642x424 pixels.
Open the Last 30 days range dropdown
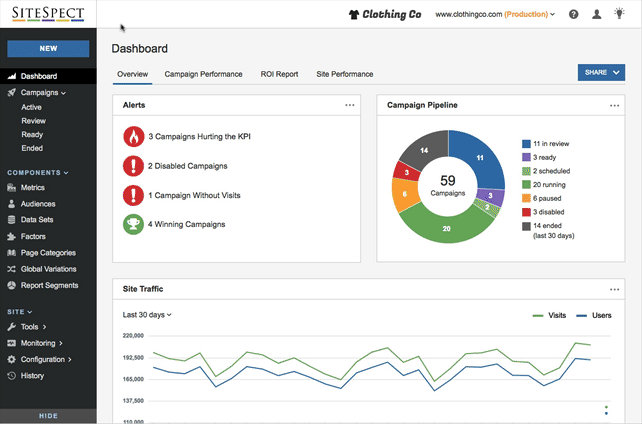pyautogui.click(x=147, y=315)
